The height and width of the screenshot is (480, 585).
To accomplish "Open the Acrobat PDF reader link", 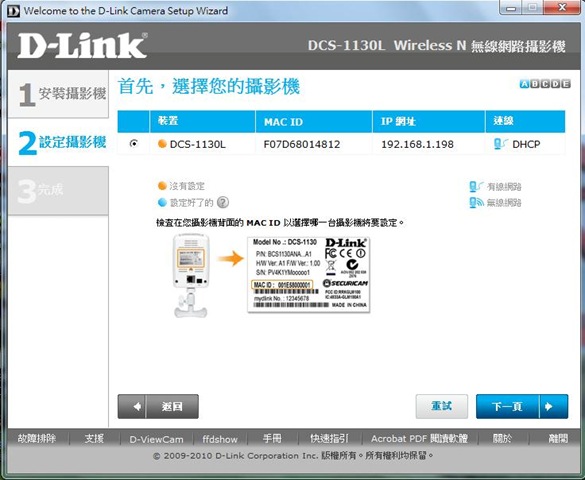I will point(419,439).
